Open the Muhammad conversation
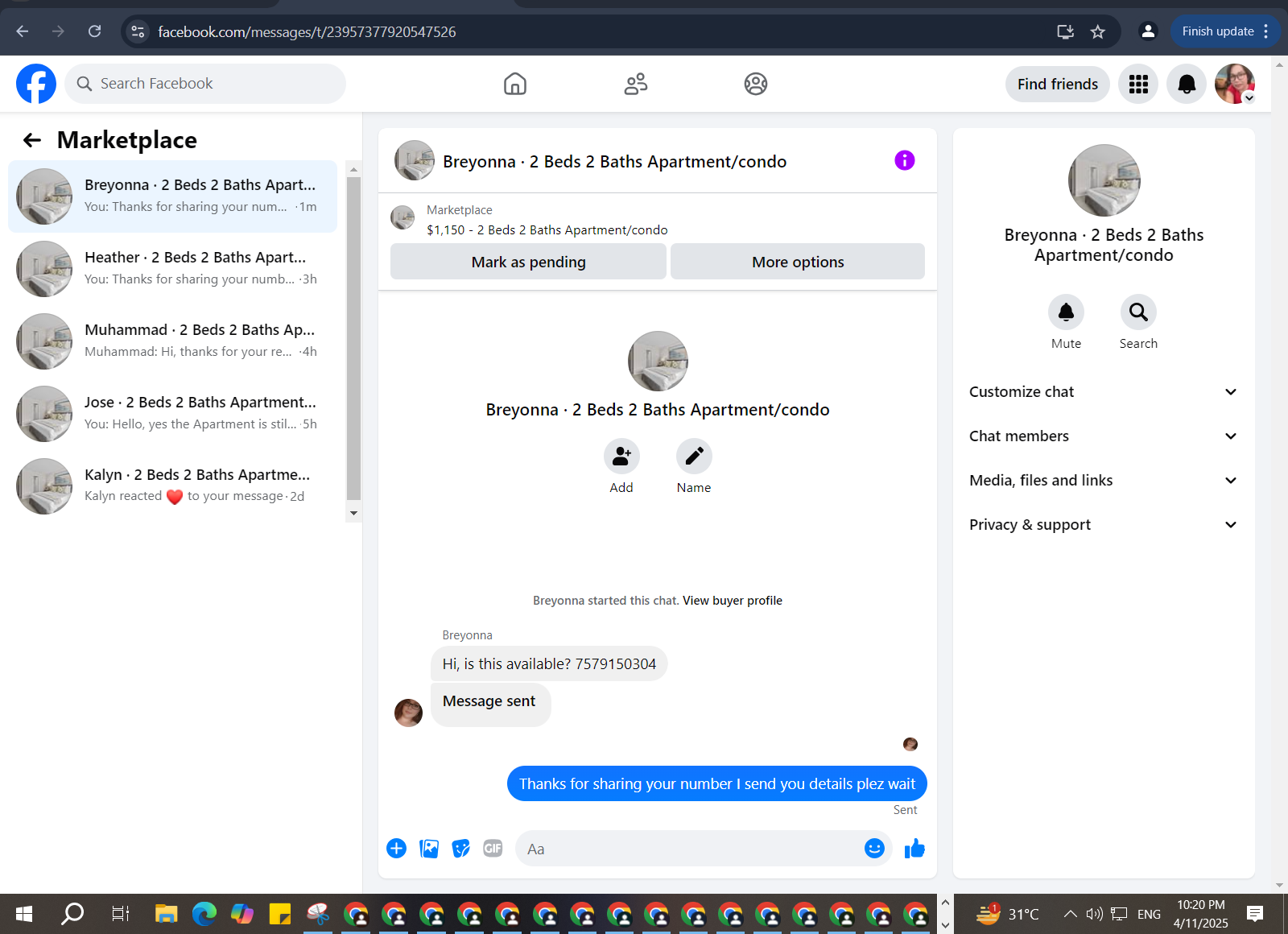Screen dimensions: 1288x934 tap(173, 341)
